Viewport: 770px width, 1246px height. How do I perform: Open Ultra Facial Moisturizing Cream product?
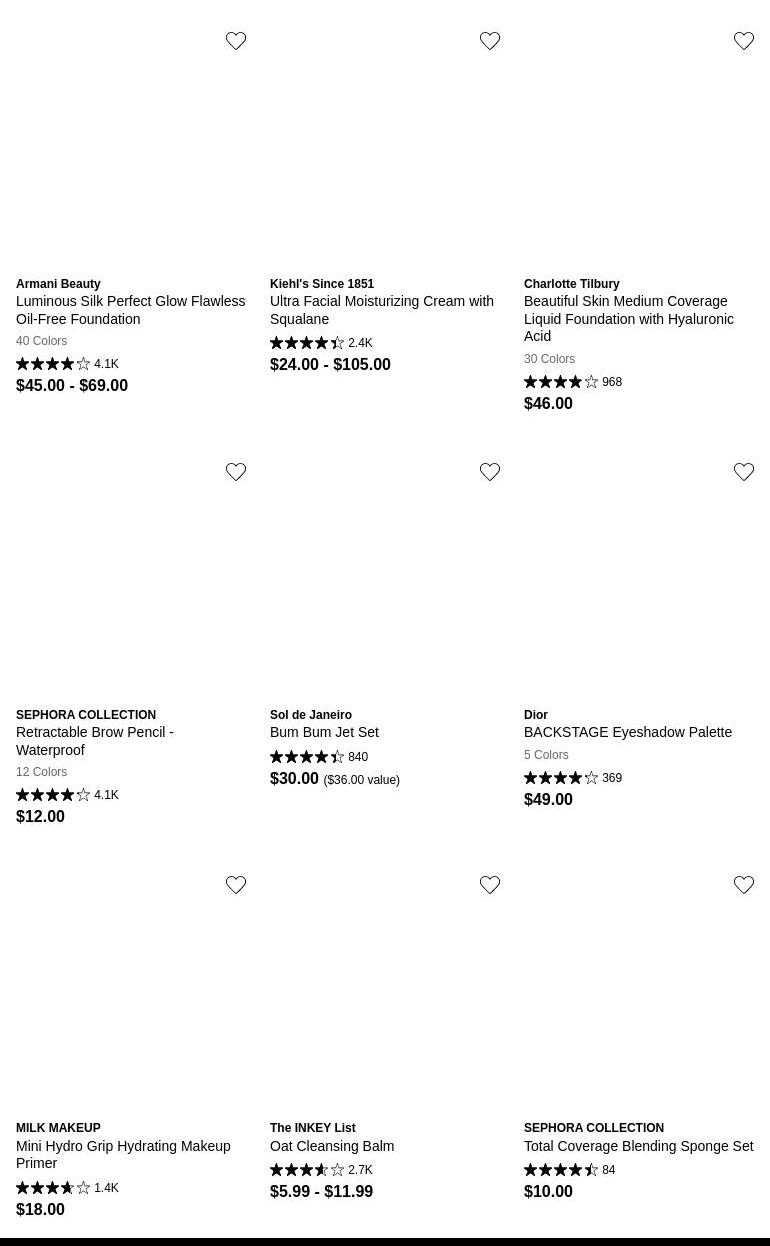point(381,310)
